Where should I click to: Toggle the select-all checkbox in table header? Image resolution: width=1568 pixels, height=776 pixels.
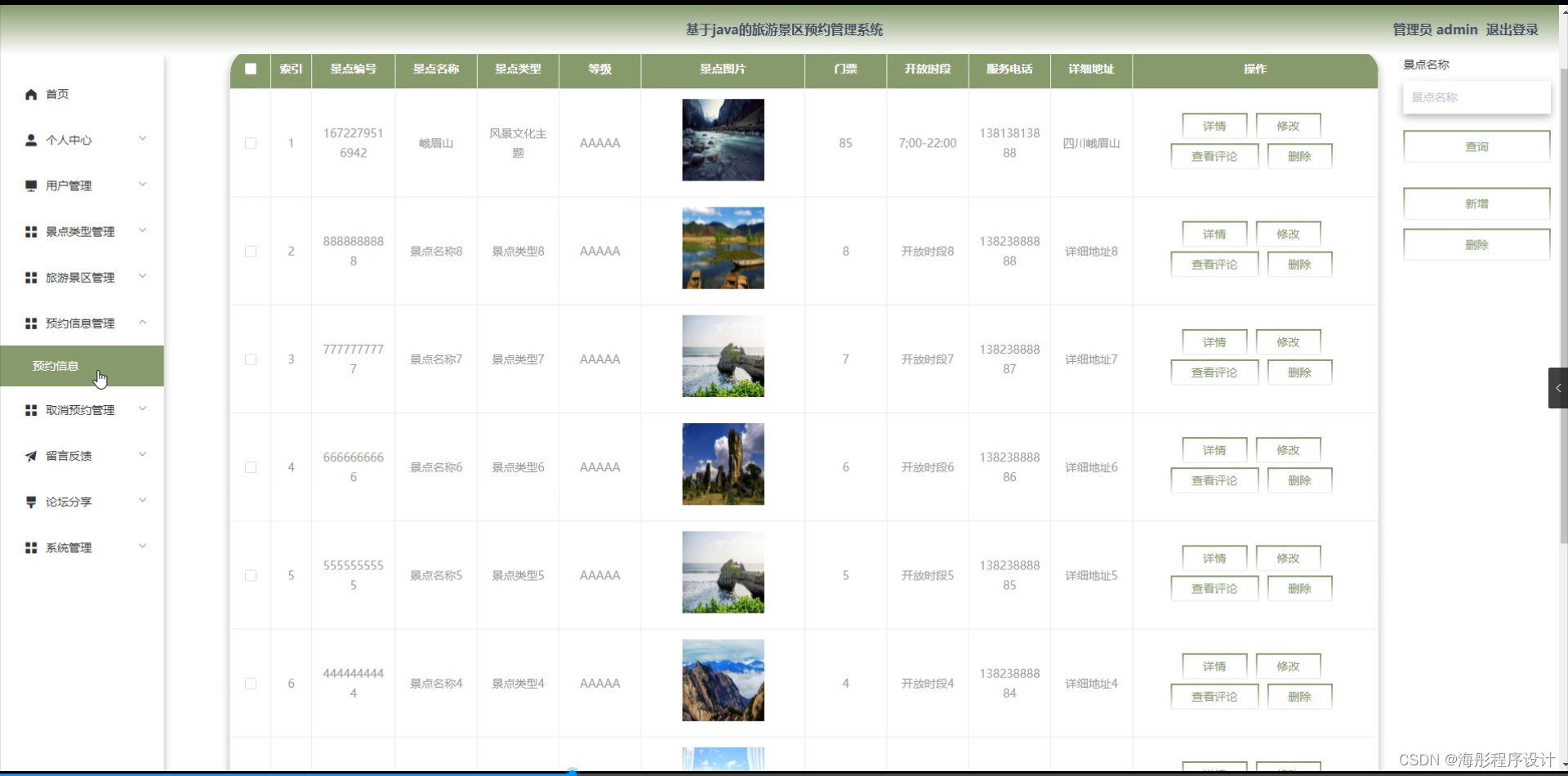click(251, 69)
